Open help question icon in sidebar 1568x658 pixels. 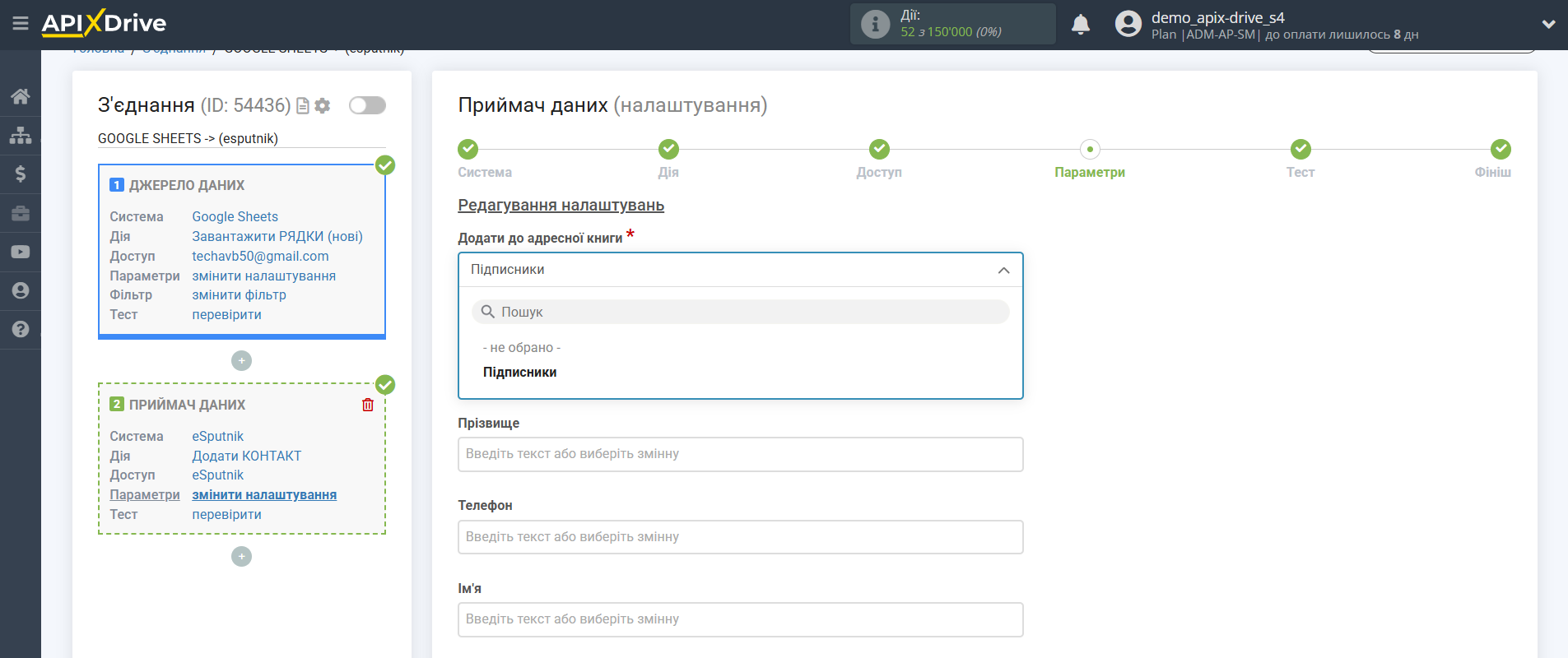21,329
